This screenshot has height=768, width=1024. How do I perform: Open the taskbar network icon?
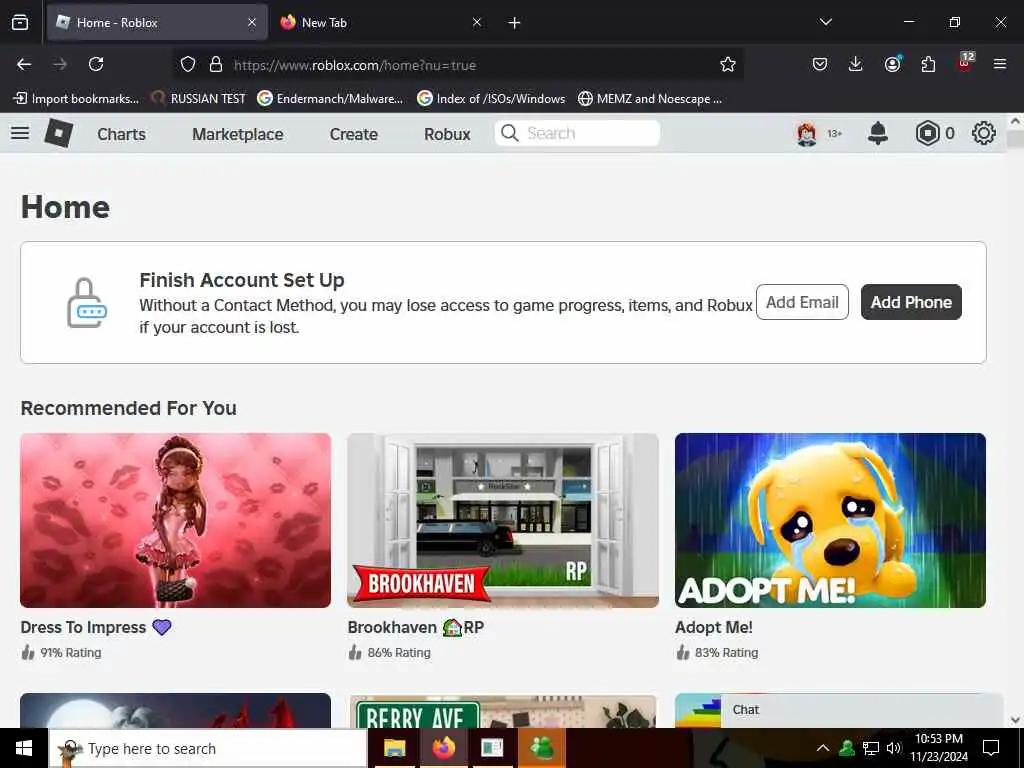coord(871,748)
